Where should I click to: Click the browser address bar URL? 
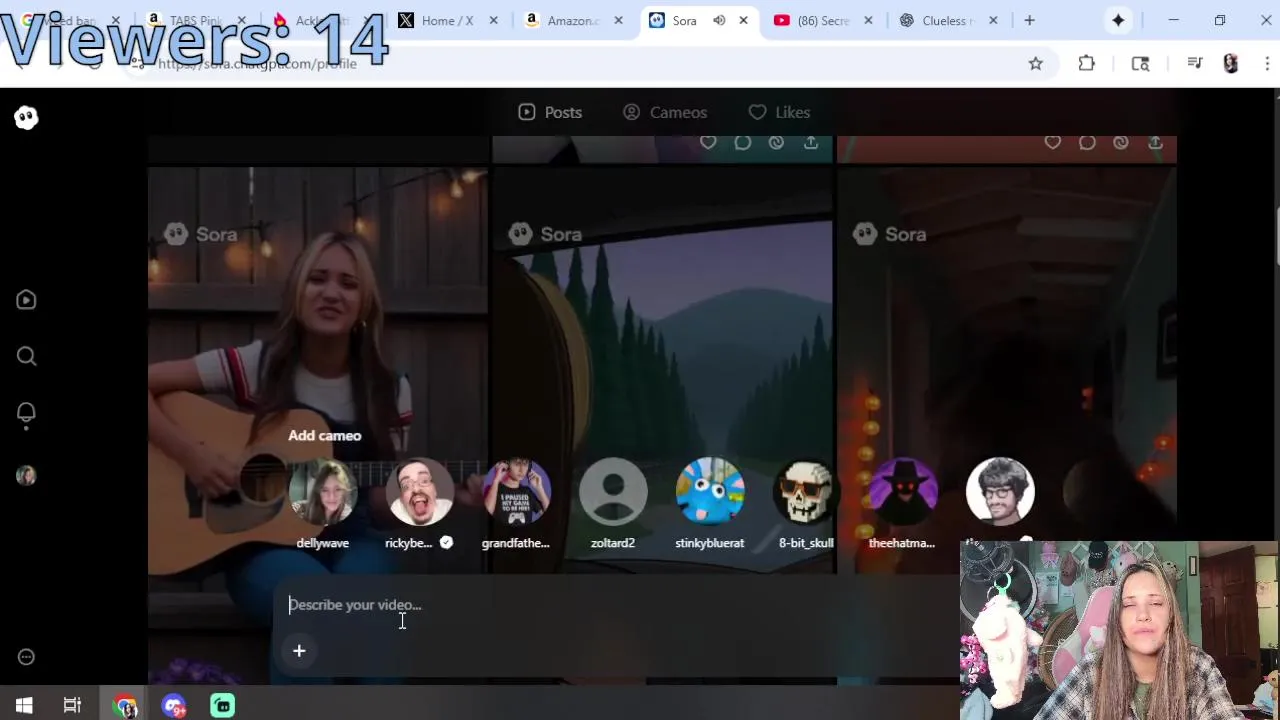coord(257,64)
